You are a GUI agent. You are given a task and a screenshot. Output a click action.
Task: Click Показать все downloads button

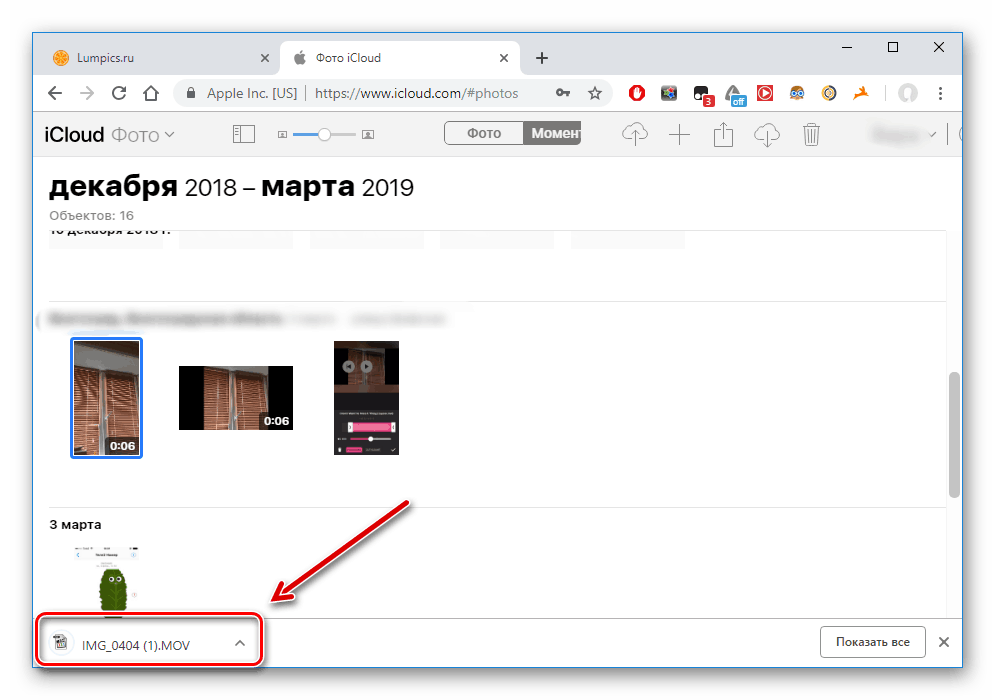(873, 642)
